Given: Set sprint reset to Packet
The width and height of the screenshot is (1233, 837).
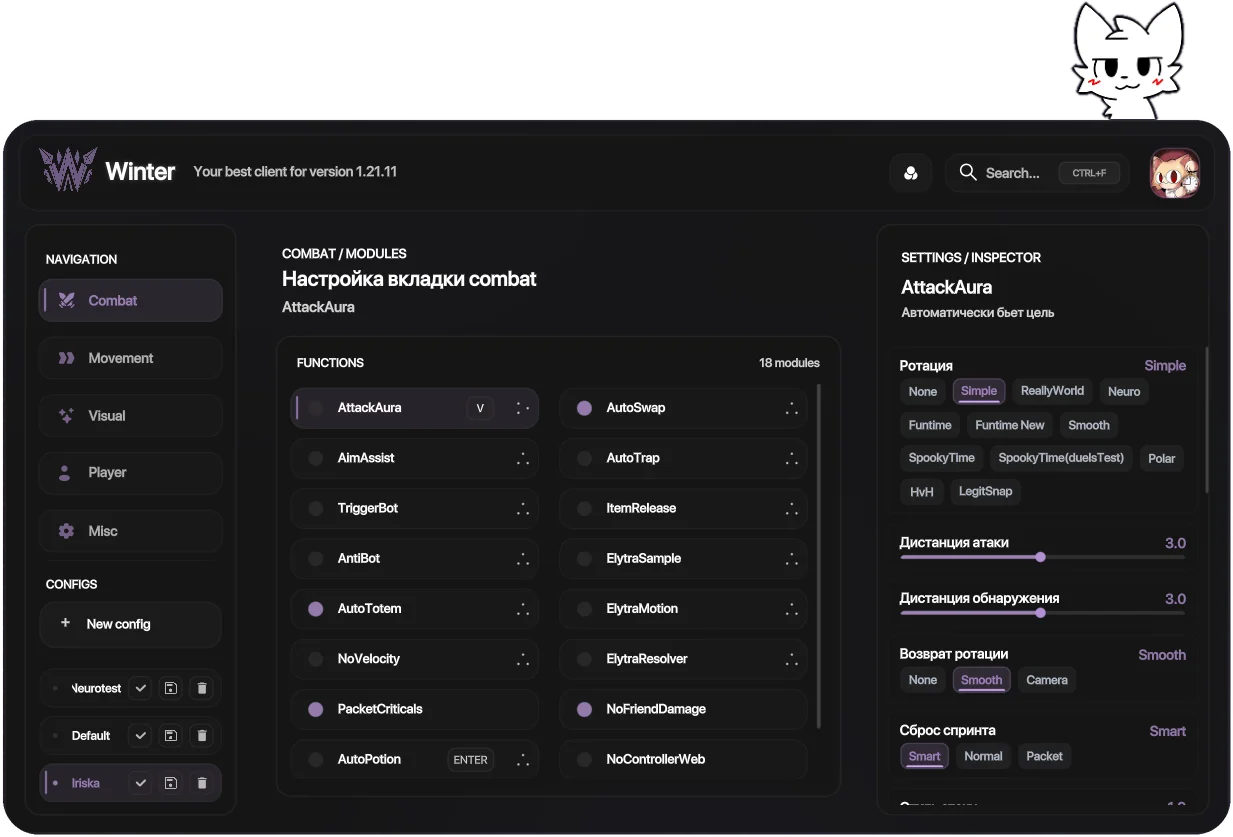Looking at the screenshot, I should click(x=1045, y=756).
